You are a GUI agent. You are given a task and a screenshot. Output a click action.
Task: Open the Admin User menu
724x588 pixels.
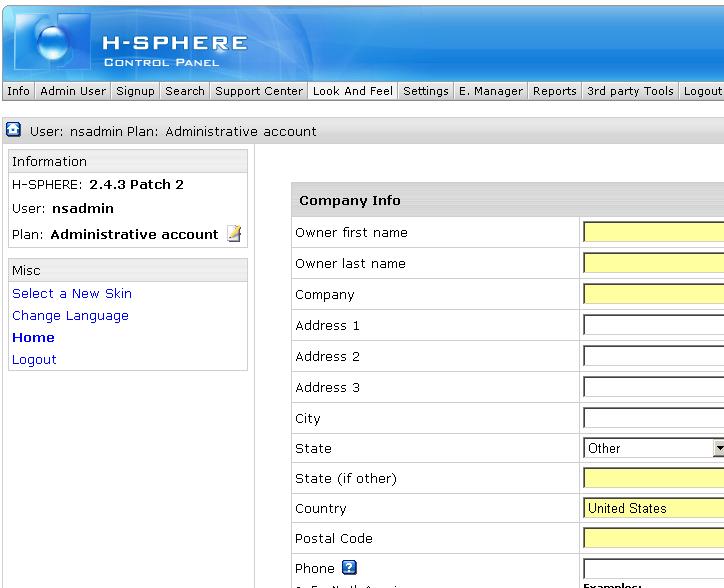73,91
